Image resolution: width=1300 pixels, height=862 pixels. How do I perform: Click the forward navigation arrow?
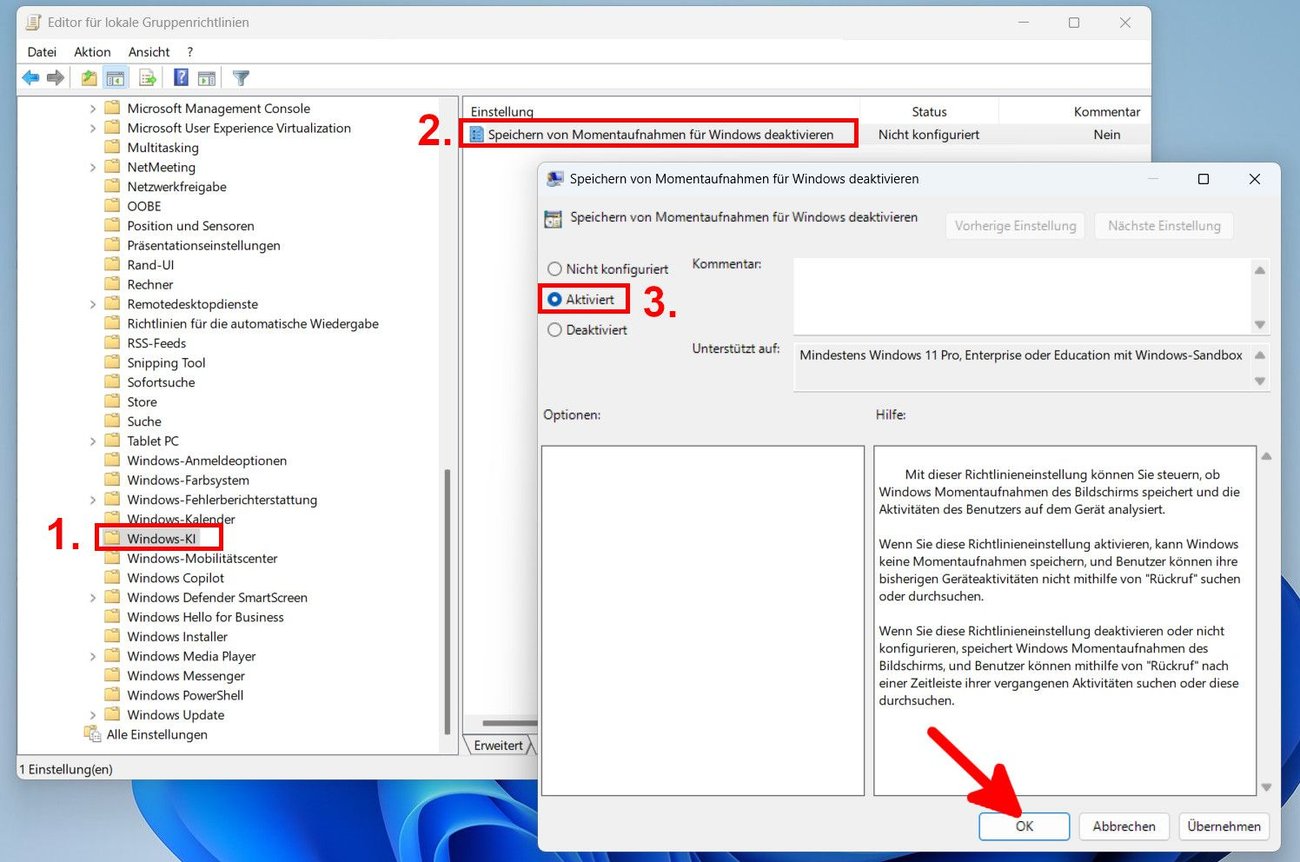pyautogui.click(x=56, y=77)
